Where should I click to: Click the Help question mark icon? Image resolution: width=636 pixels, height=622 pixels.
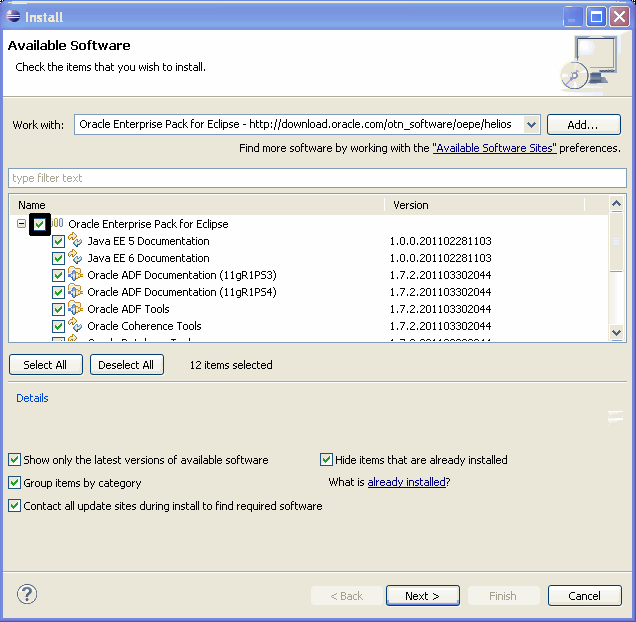27,595
